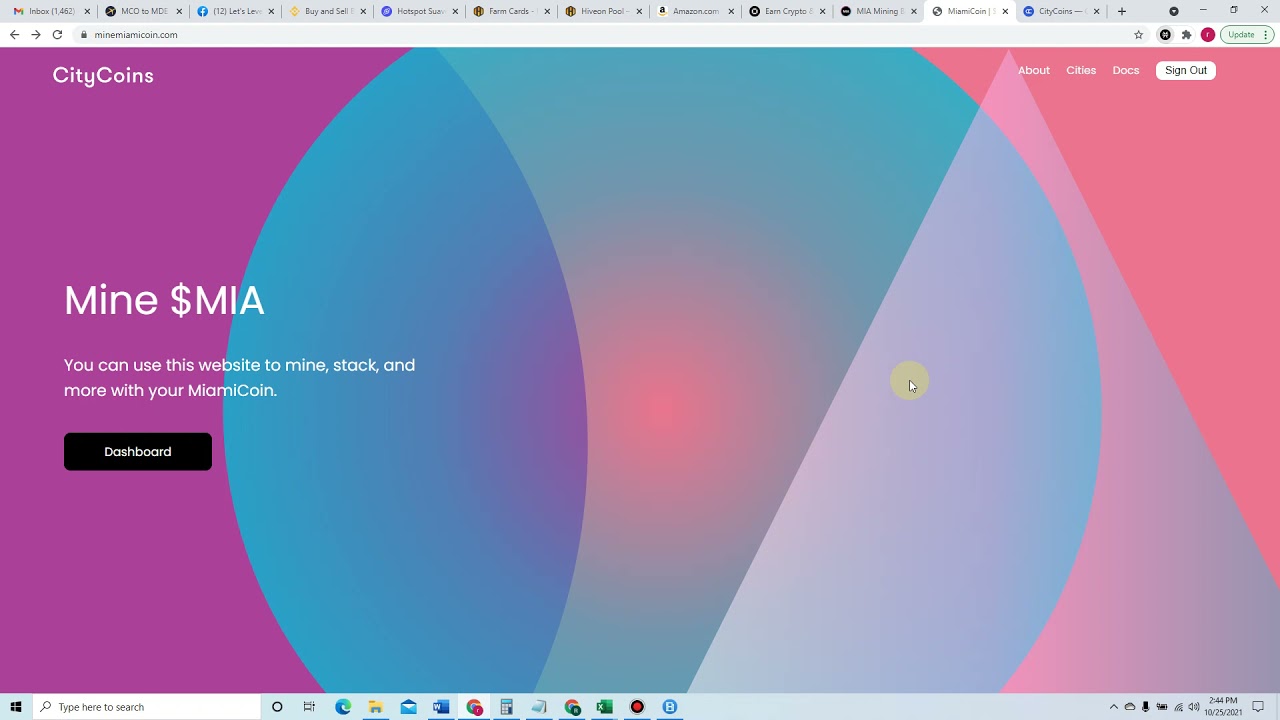Screen dimensions: 1280x720
Task: Open the Chrome profile avatar
Action: click(1208, 34)
